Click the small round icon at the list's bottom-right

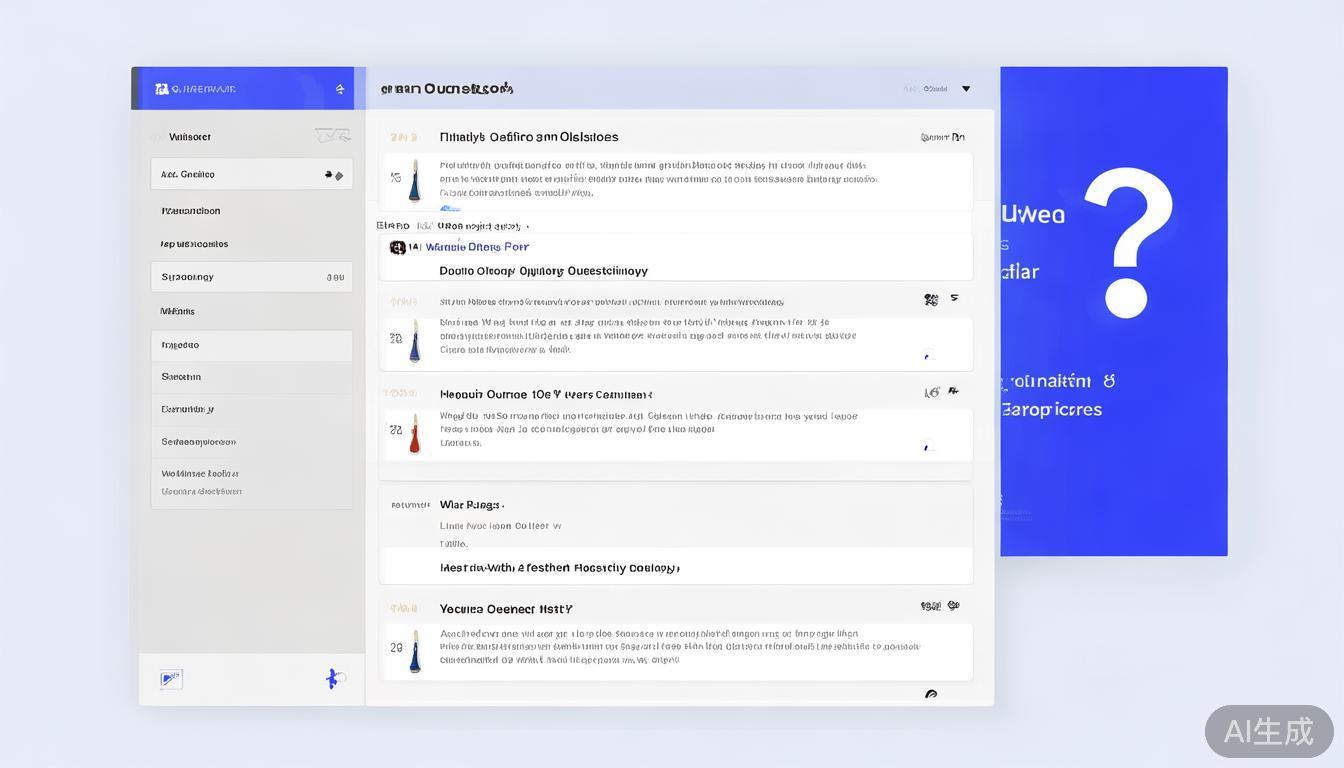pos(931,694)
